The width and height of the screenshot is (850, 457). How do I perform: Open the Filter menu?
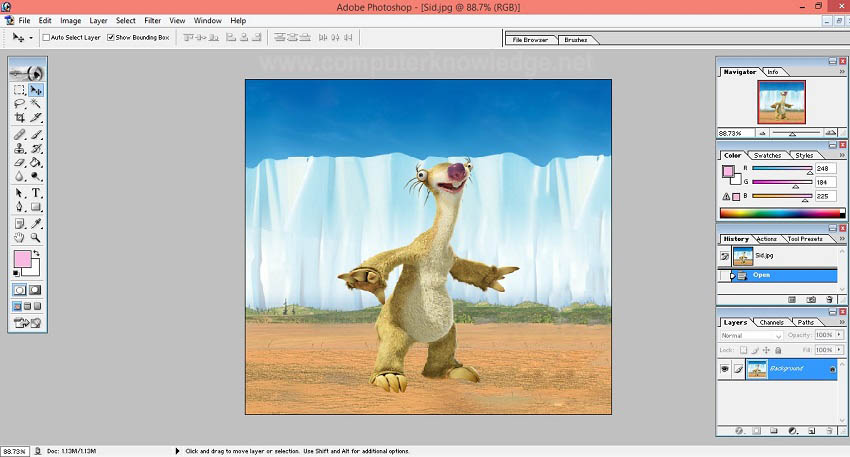click(x=152, y=21)
